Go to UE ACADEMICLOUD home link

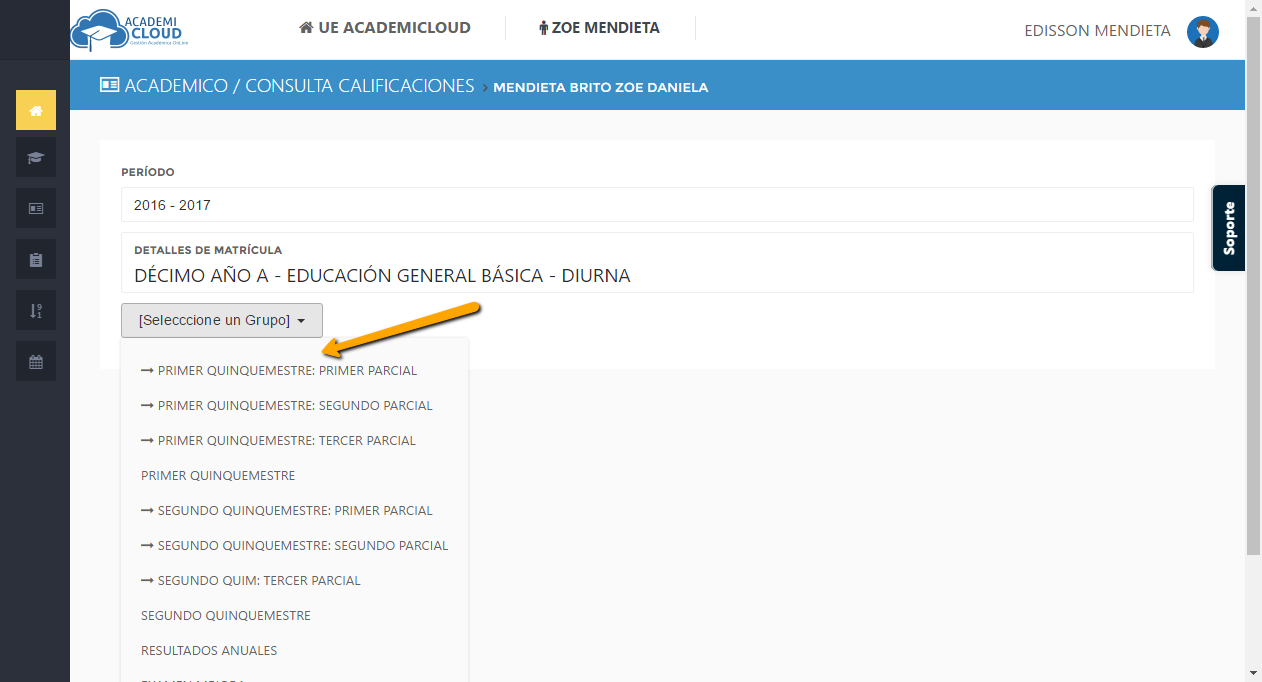(385, 28)
